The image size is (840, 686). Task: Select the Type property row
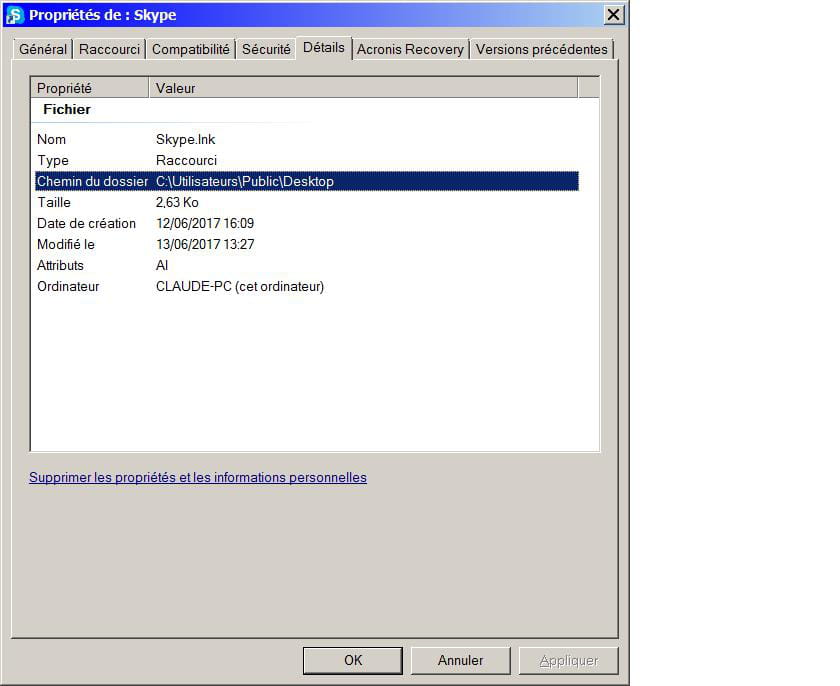307,160
